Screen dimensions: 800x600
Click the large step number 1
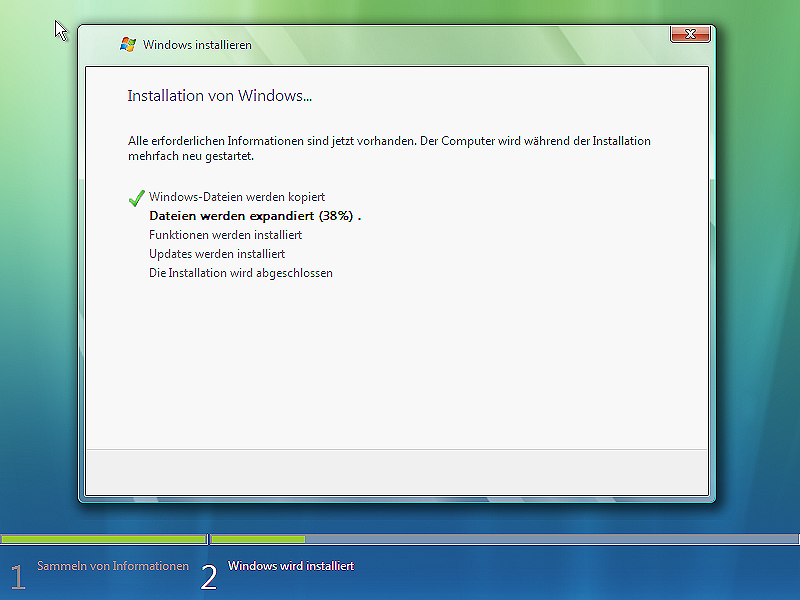(17, 577)
